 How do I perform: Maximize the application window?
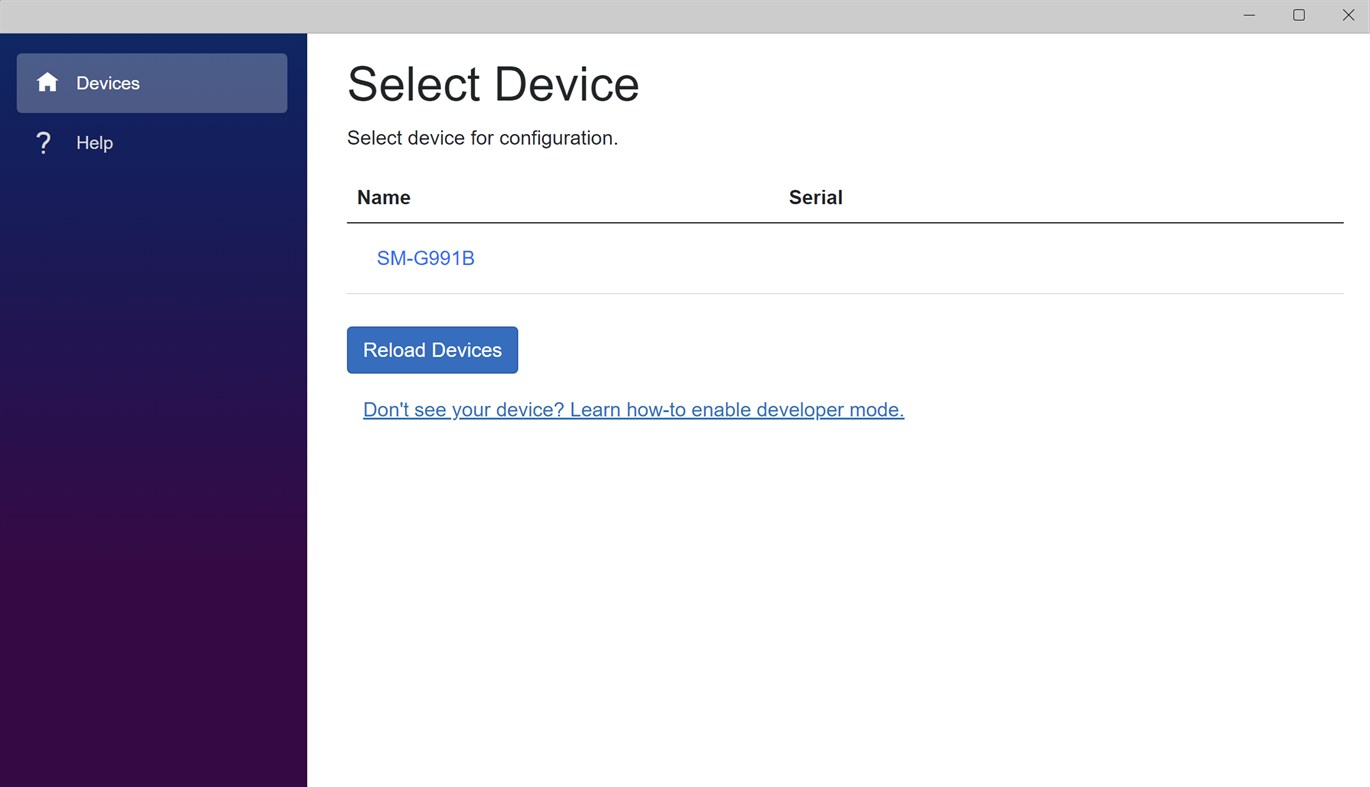(1298, 15)
